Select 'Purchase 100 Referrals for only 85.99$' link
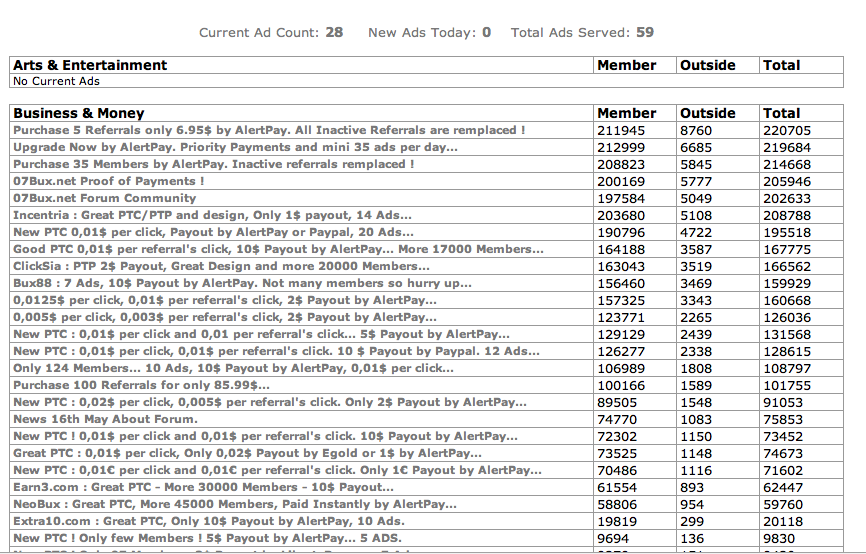Screen dimensions: 866x554 pyautogui.click(x=141, y=385)
